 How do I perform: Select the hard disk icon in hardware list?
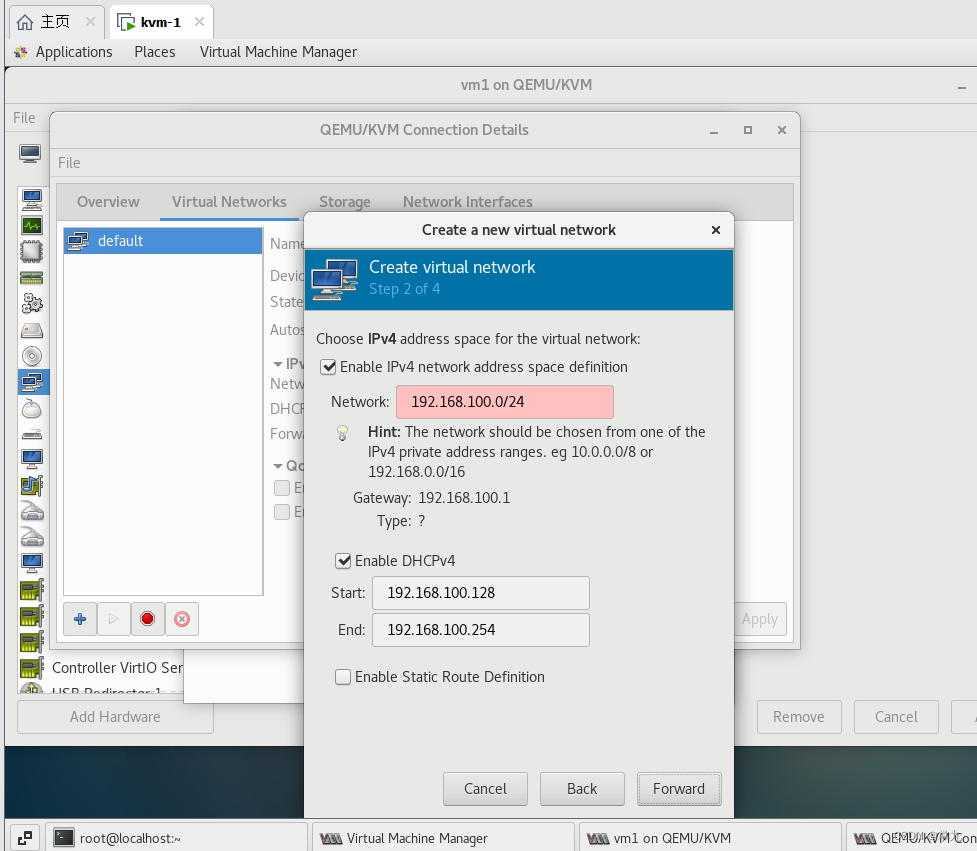pos(32,330)
